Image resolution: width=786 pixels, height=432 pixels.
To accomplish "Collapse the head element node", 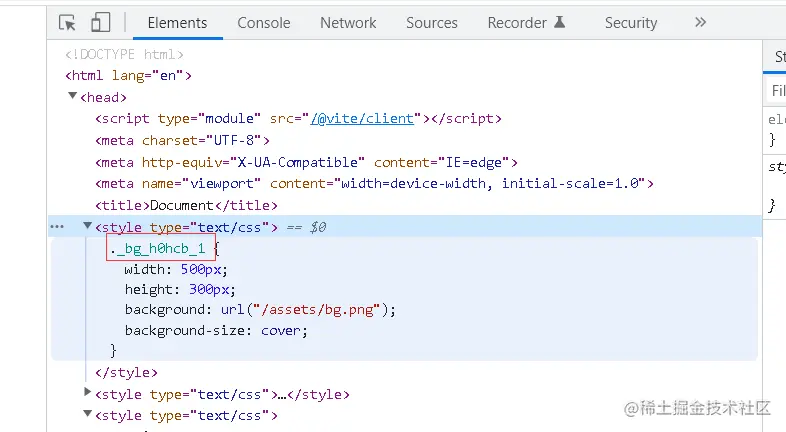I will [x=72, y=97].
